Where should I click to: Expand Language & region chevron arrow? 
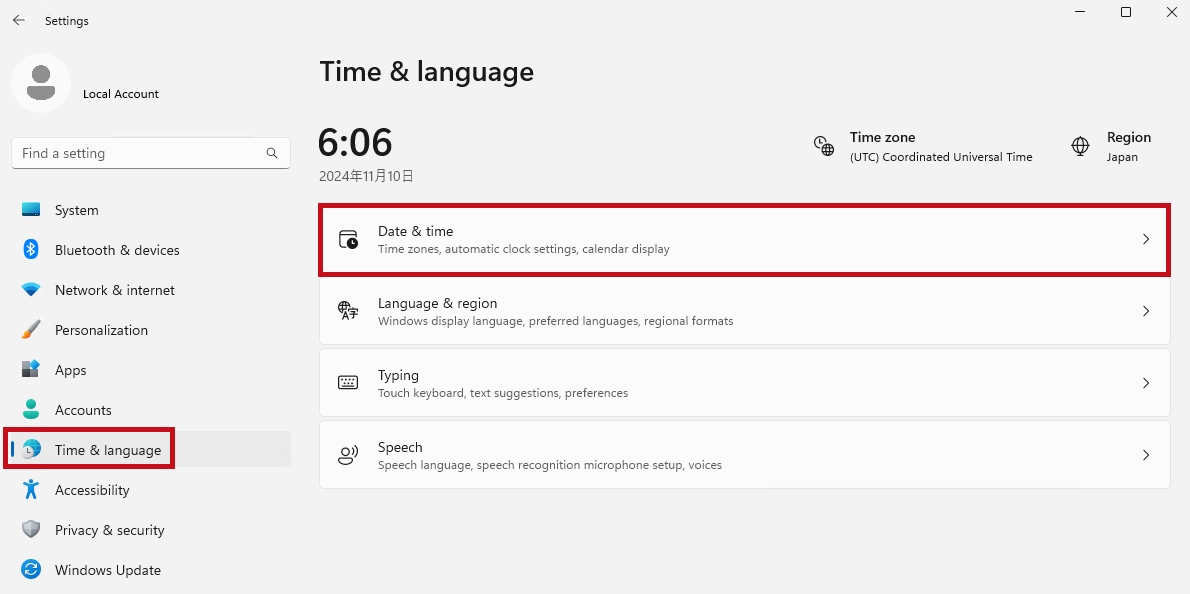click(x=1146, y=311)
